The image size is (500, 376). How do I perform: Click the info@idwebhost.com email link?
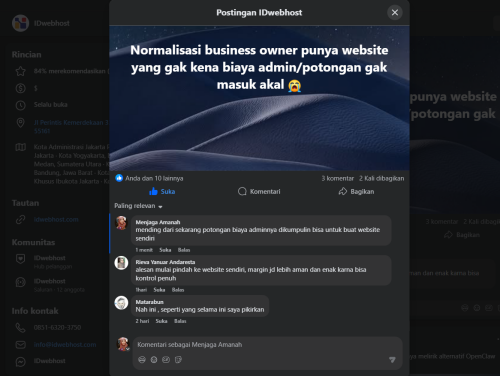click(x=65, y=345)
